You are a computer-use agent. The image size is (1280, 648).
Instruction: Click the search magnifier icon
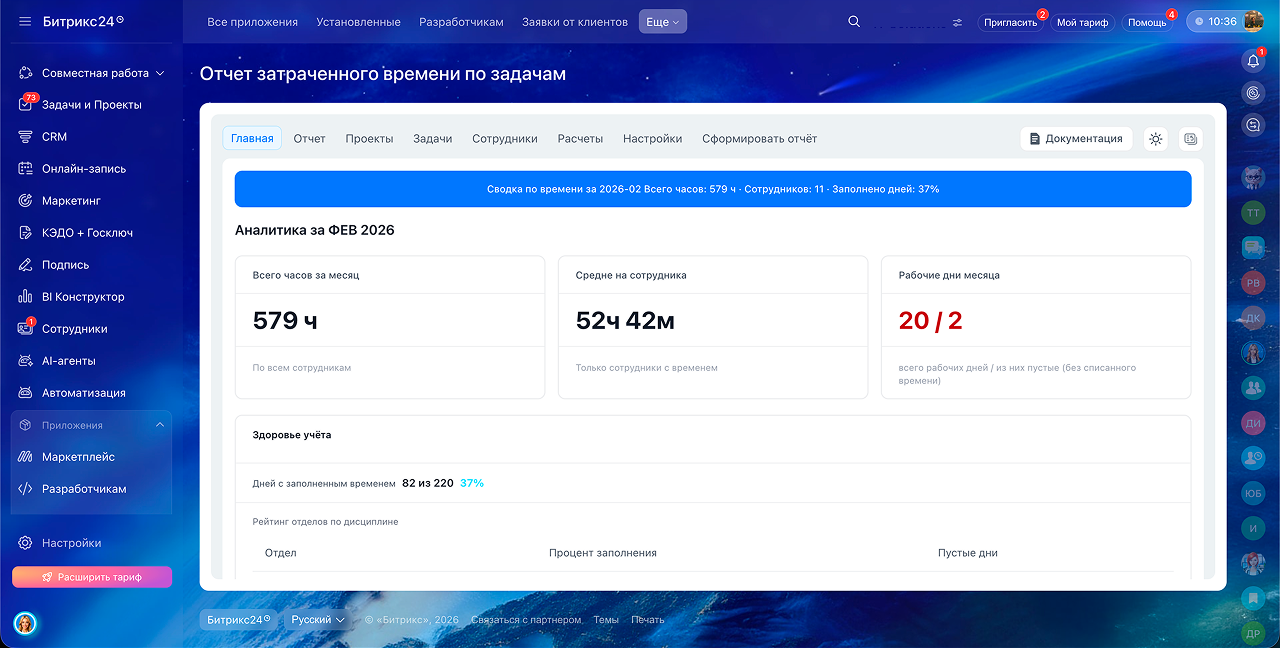point(853,22)
